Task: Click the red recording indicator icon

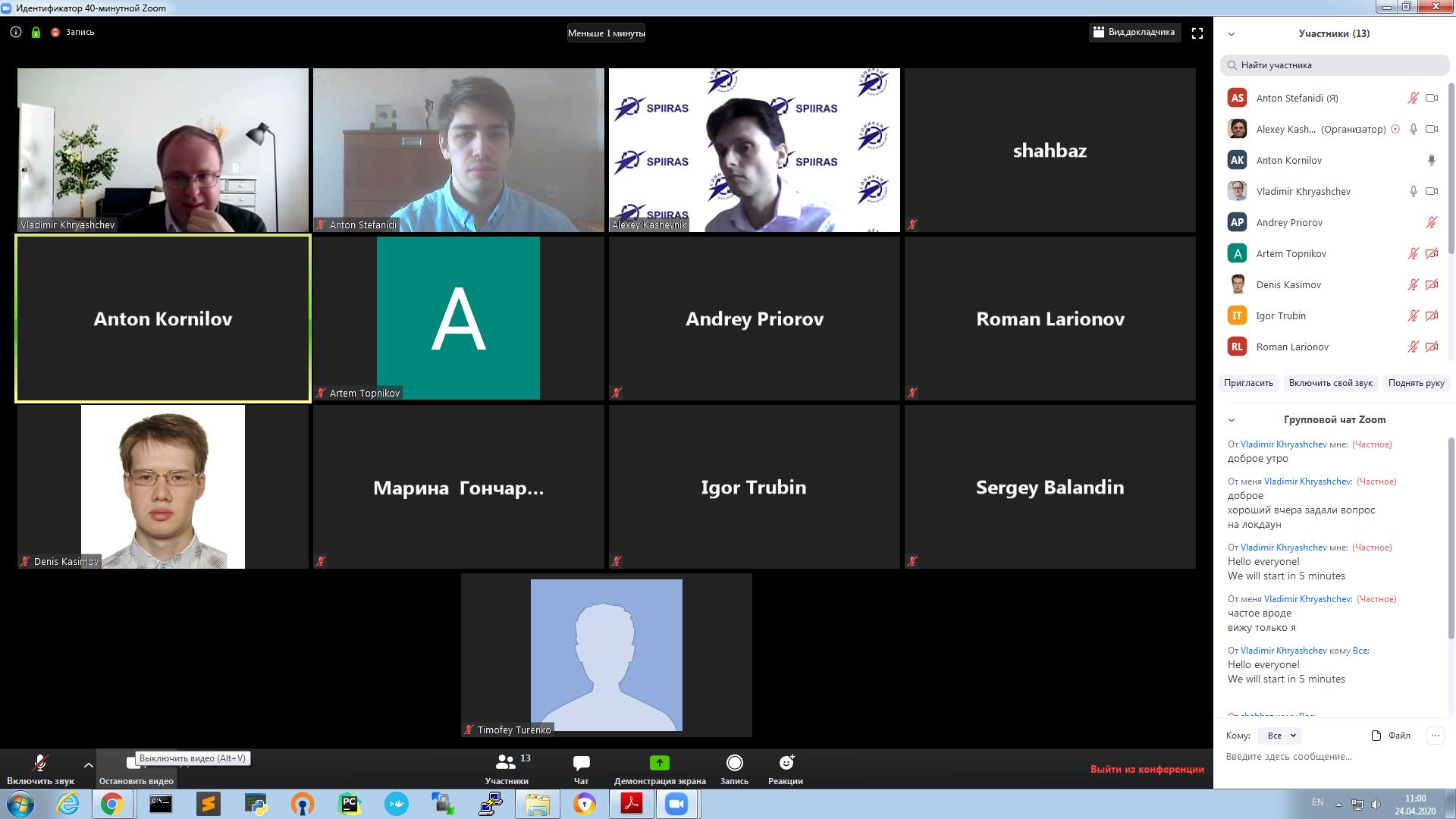Action: click(55, 32)
